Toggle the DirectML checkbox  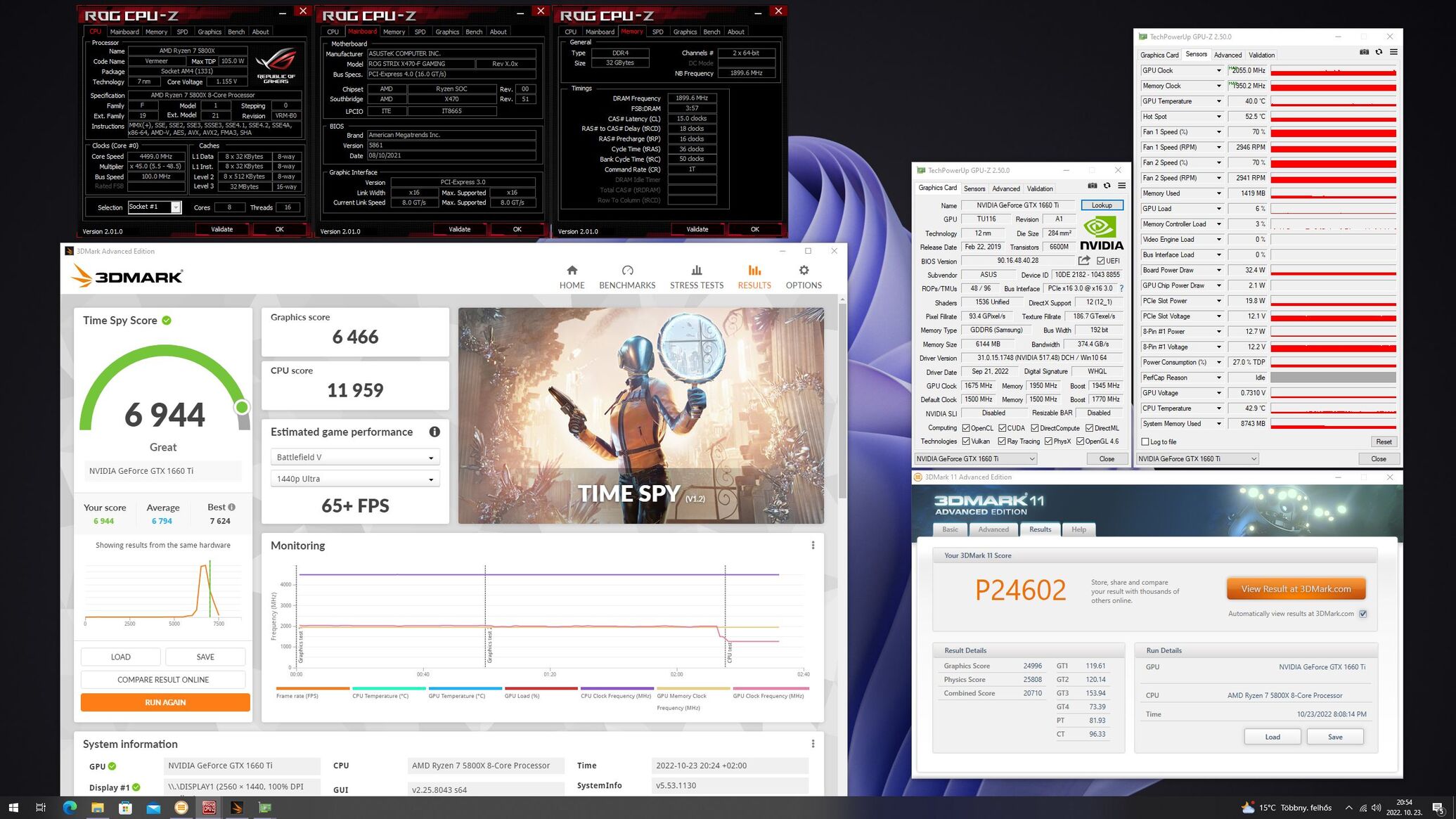pyautogui.click(x=1089, y=428)
